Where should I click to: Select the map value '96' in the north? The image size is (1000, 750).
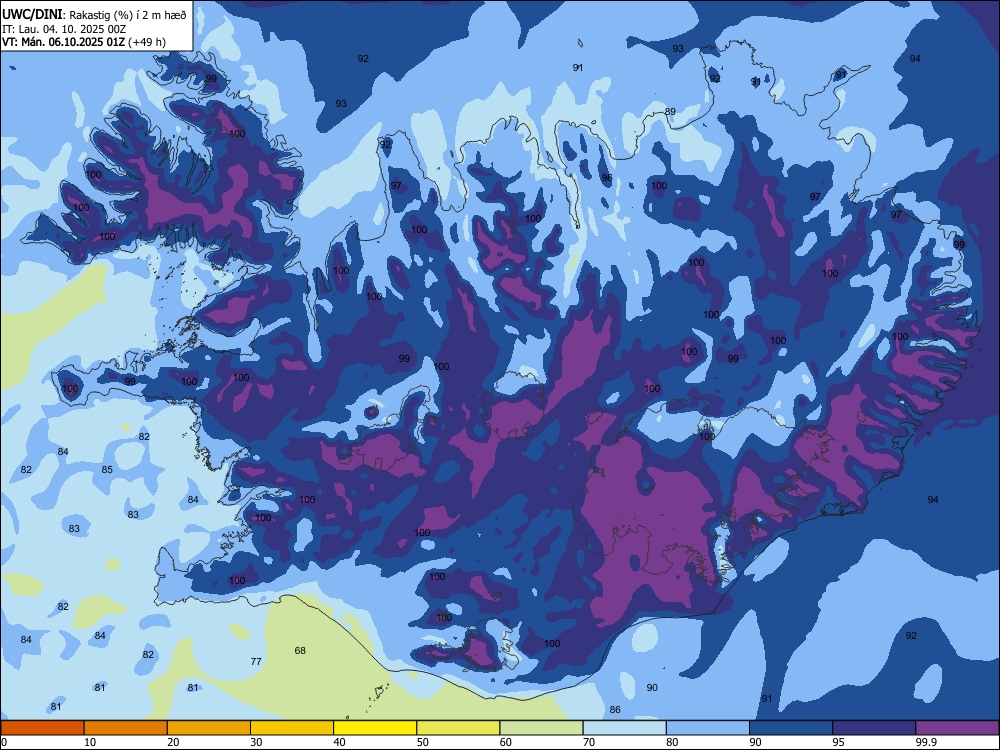pyautogui.click(x=607, y=178)
